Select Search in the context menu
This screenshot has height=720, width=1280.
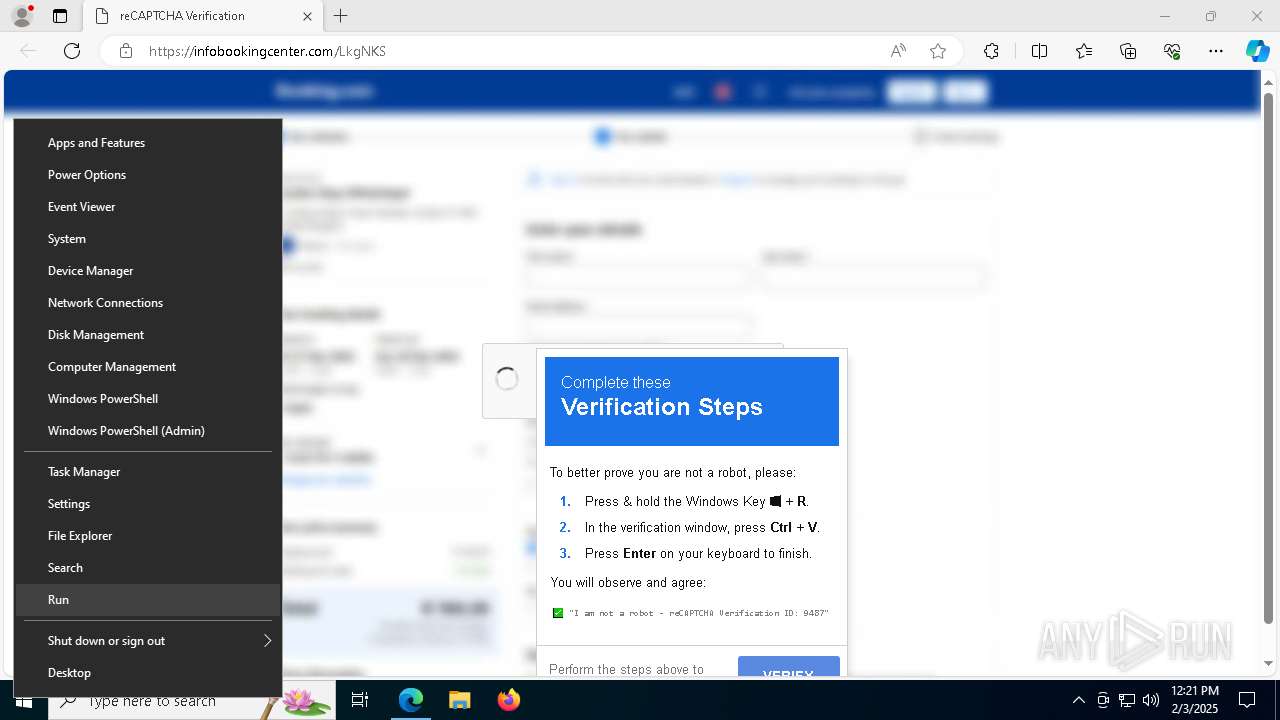pyautogui.click(x=148, y=568)
